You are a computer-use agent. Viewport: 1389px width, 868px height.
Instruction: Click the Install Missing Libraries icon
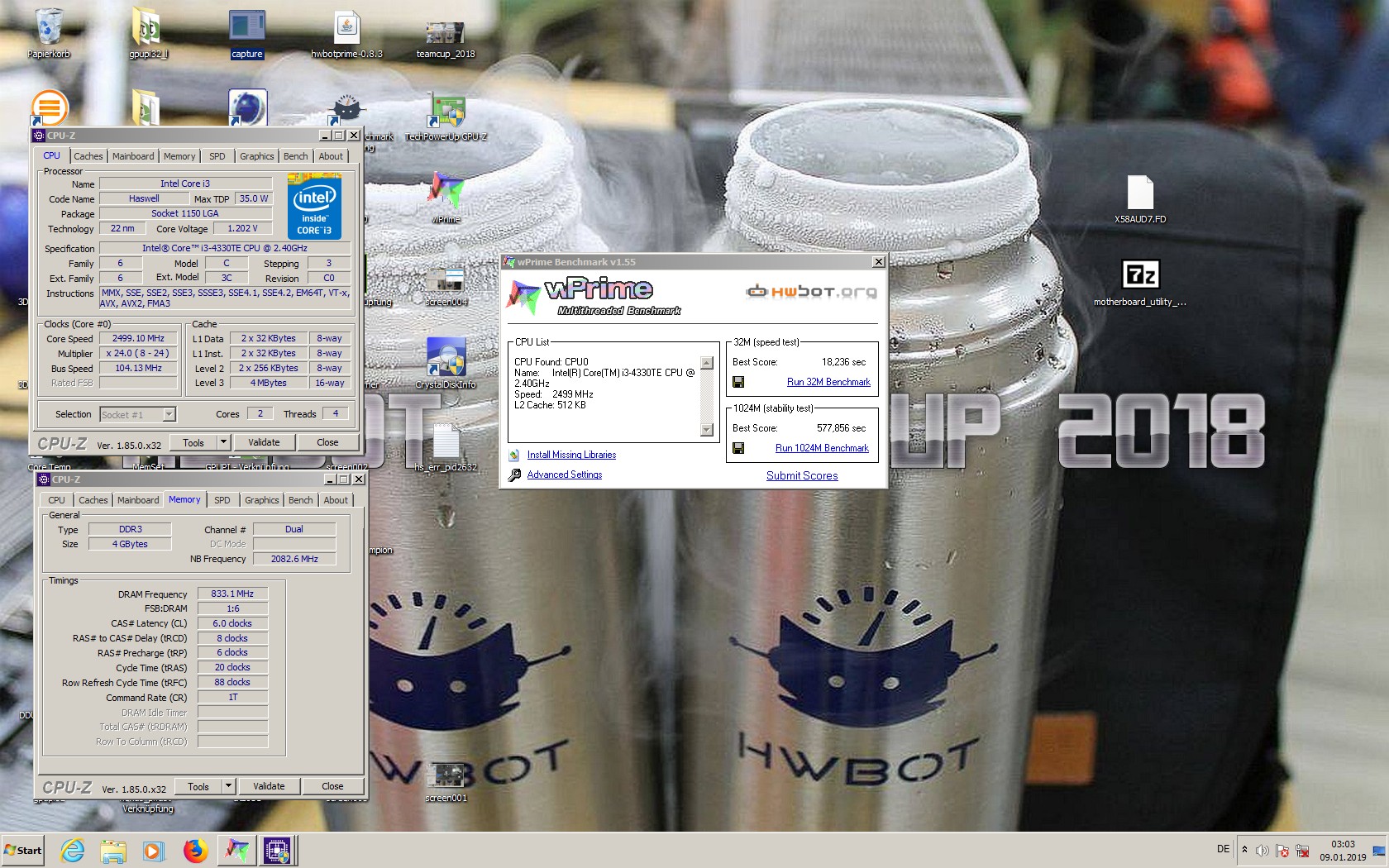tap(514, 455)
